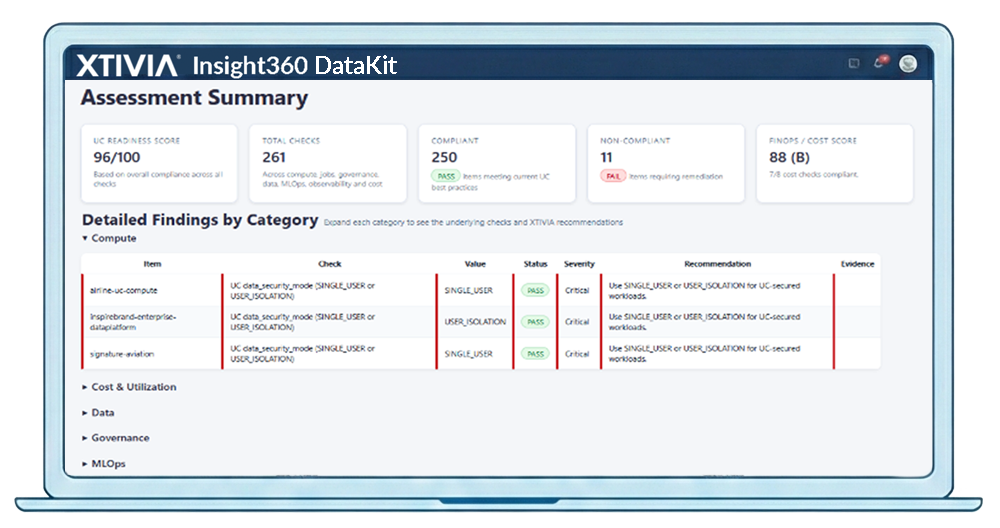
Task: Click PASS status for inspirebrand-enterprise-dataplatform
Action: point(535,322)
